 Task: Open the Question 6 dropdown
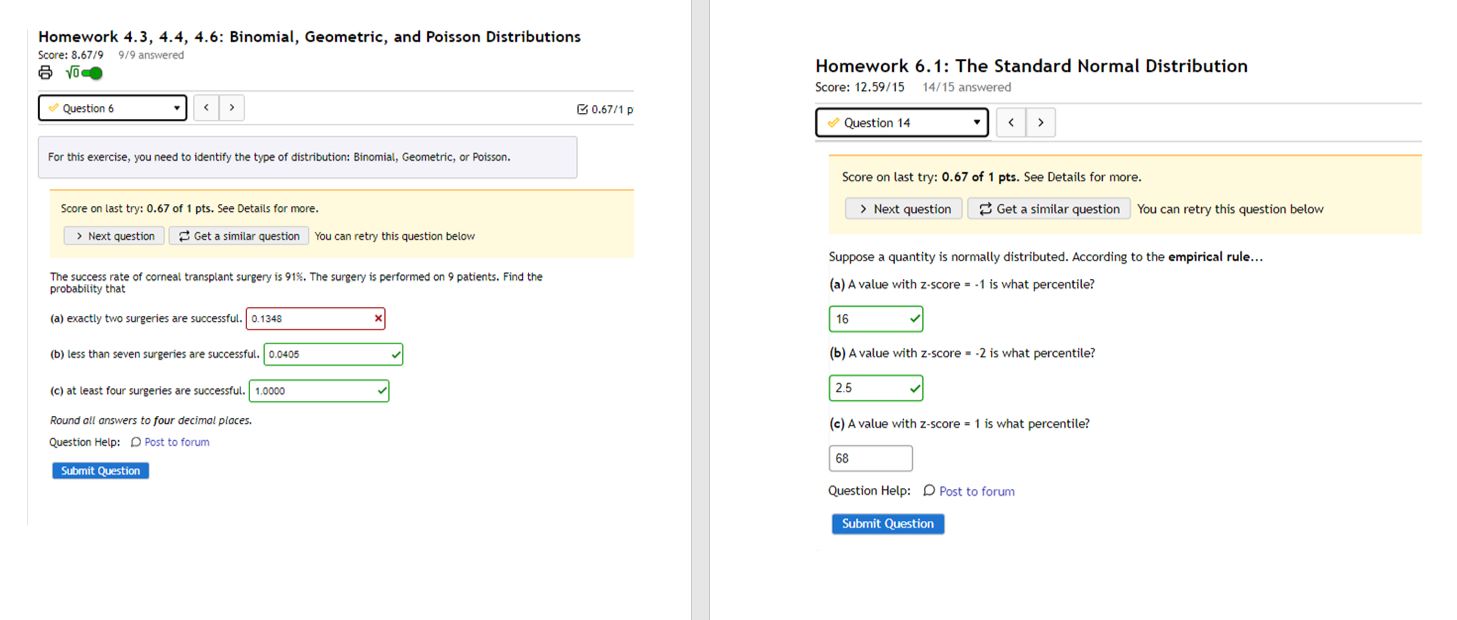tap(112, 108)
